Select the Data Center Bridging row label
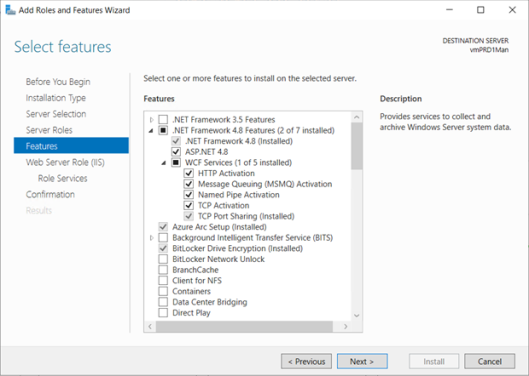The width and height of the screenshot is (529, 376). point(210,302)
